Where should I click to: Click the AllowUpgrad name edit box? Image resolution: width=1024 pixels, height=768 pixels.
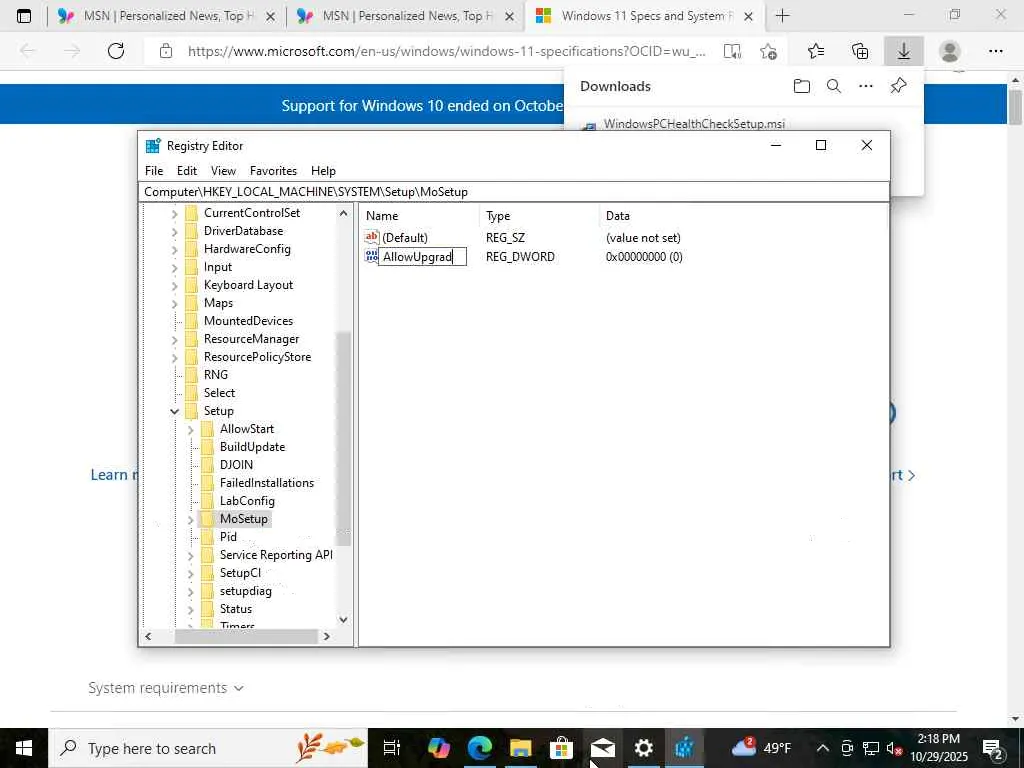[423, 257]
